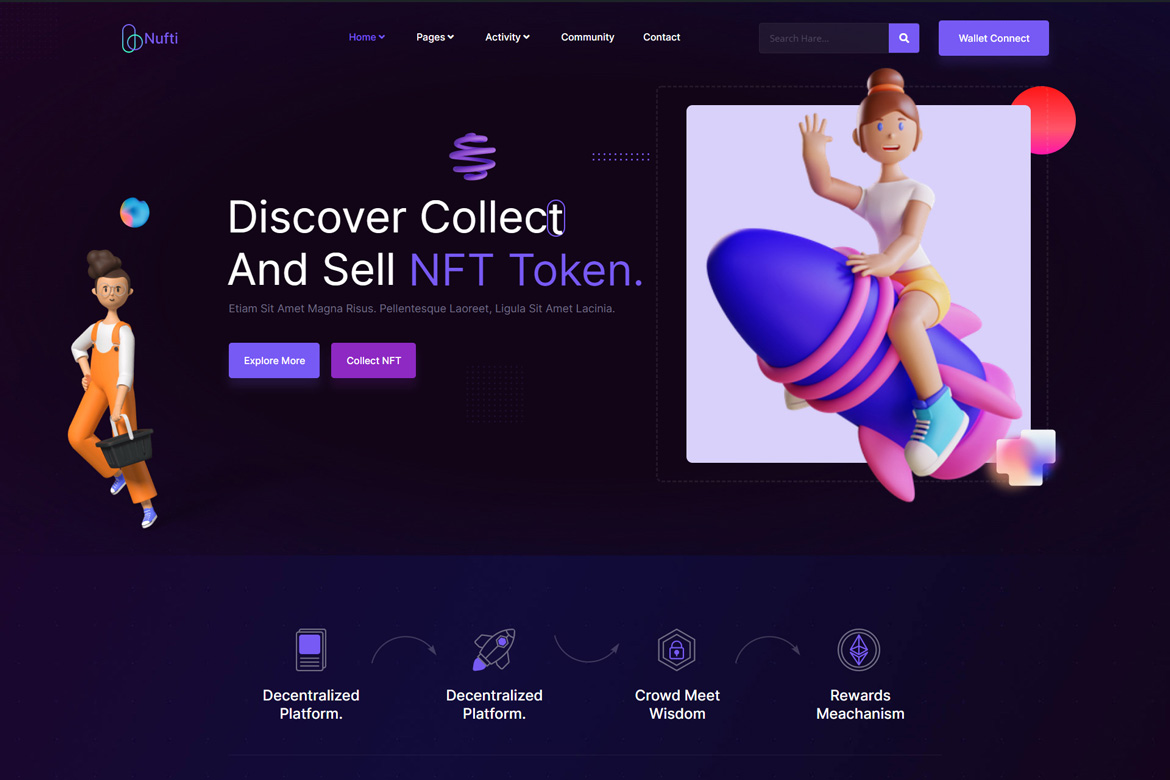
Task: Click the purple spiral swirl icon
Action: point(473,157)
